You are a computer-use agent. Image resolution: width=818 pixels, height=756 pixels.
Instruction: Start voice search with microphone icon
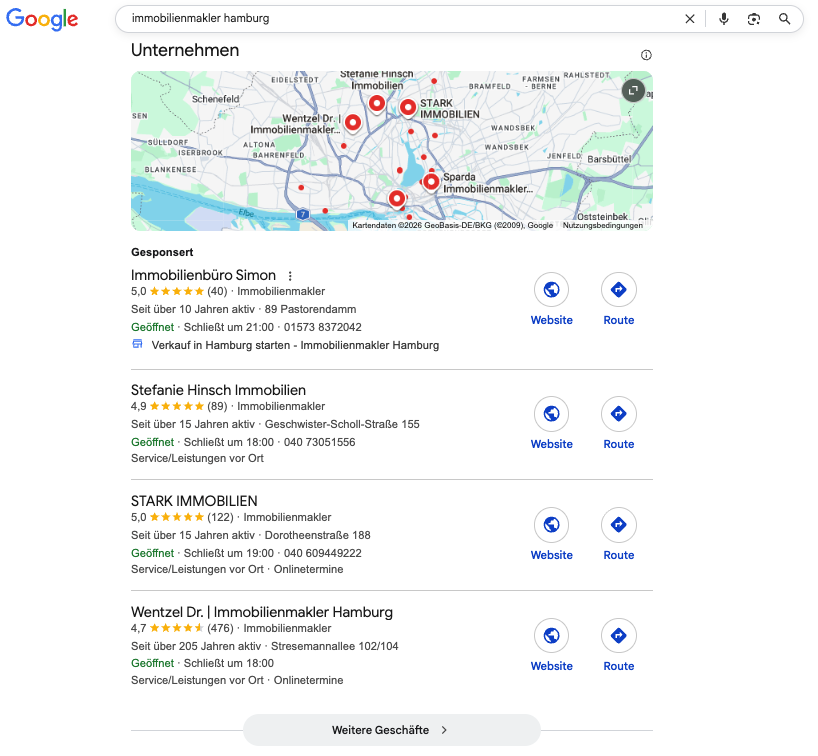(724, 19)
